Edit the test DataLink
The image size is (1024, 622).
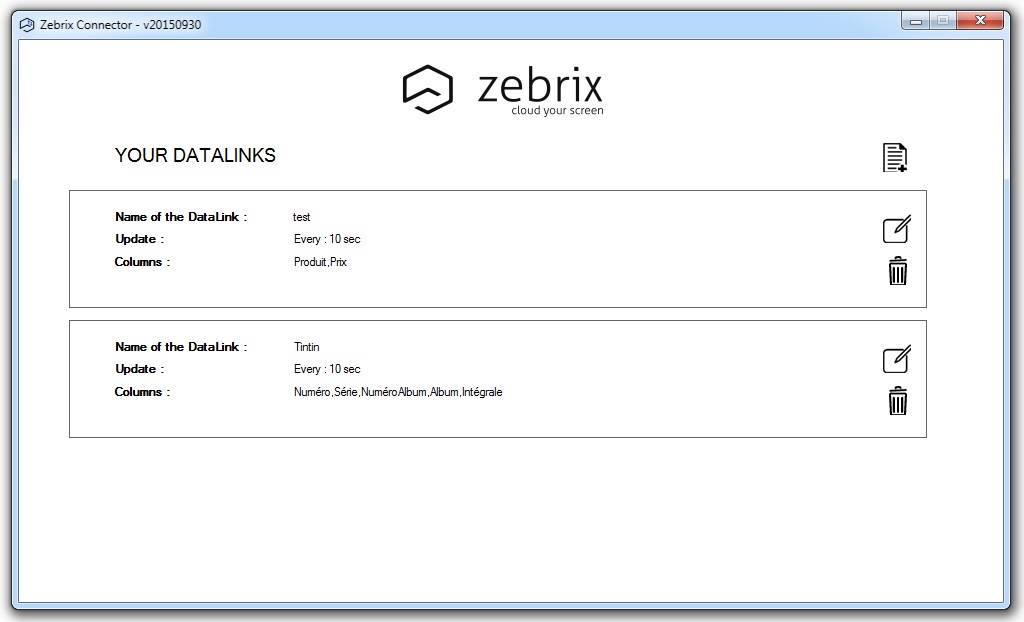[x=896, y=229]
